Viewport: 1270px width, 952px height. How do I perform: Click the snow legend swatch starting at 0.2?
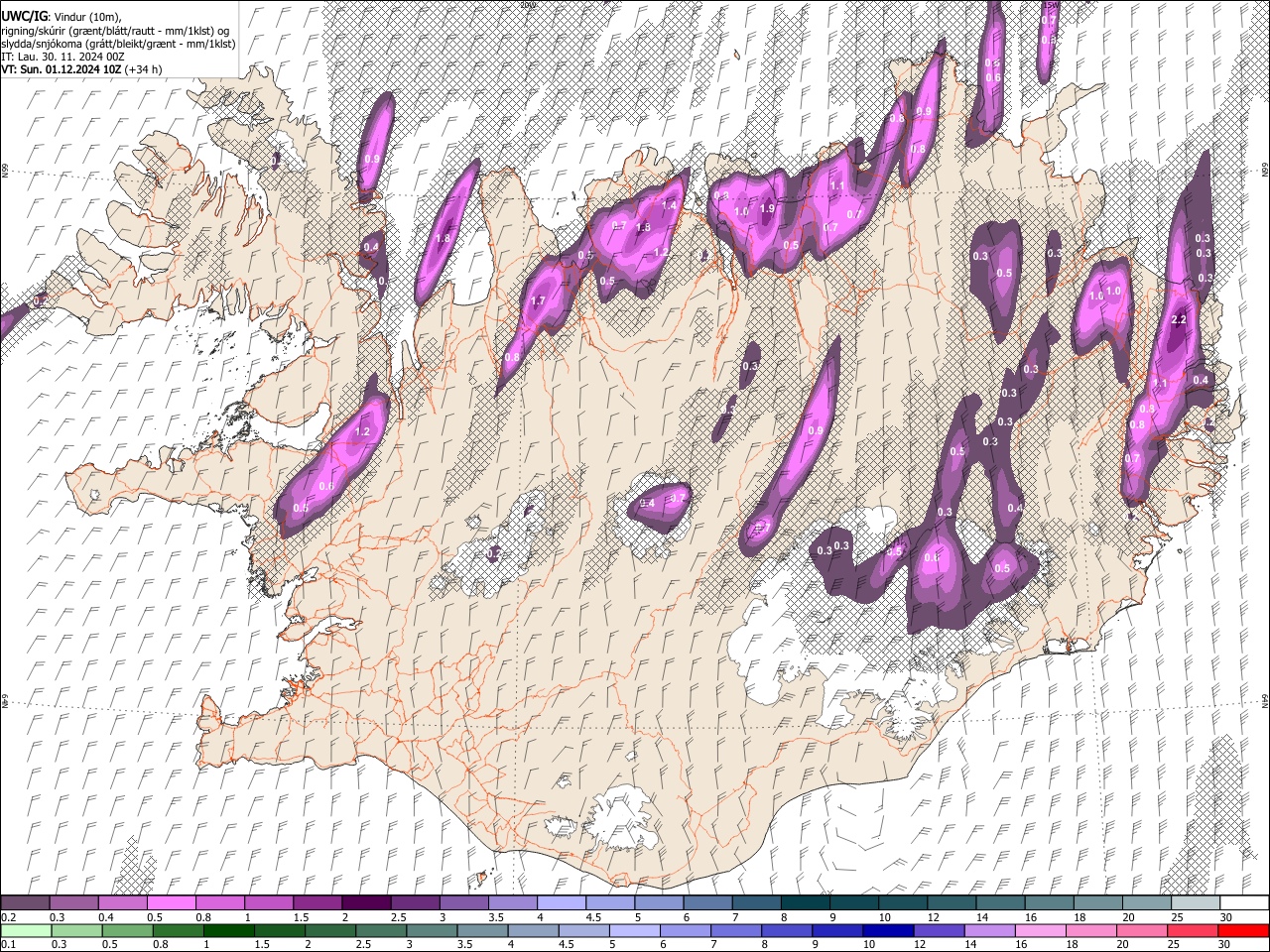[26, 903]
